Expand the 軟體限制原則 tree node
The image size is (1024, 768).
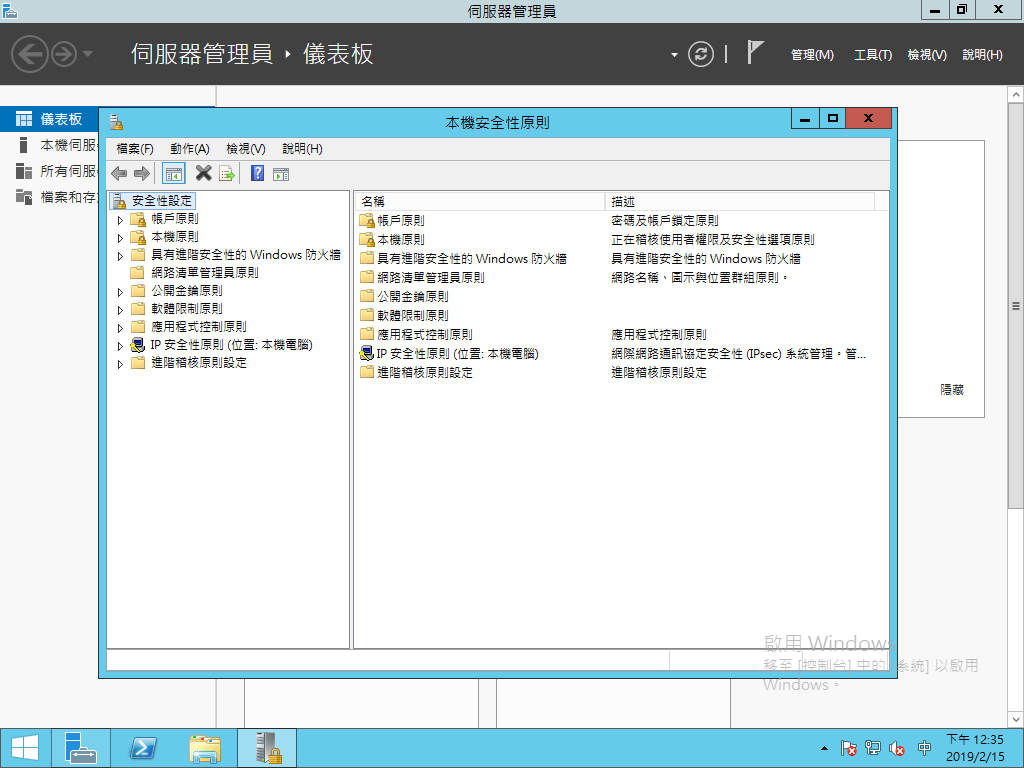tap(120, 310)
